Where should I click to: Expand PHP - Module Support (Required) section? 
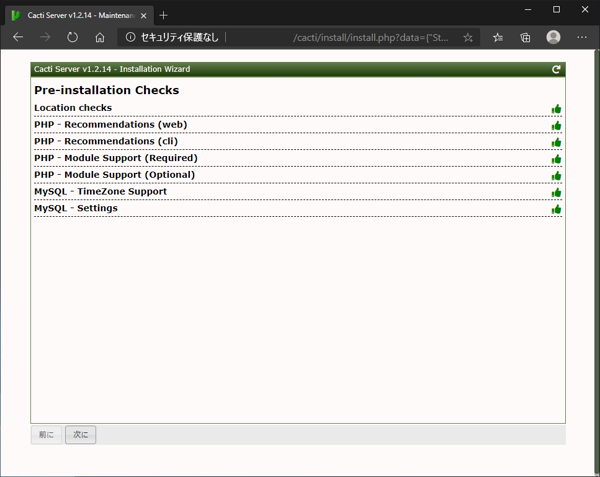coord(116,158)
